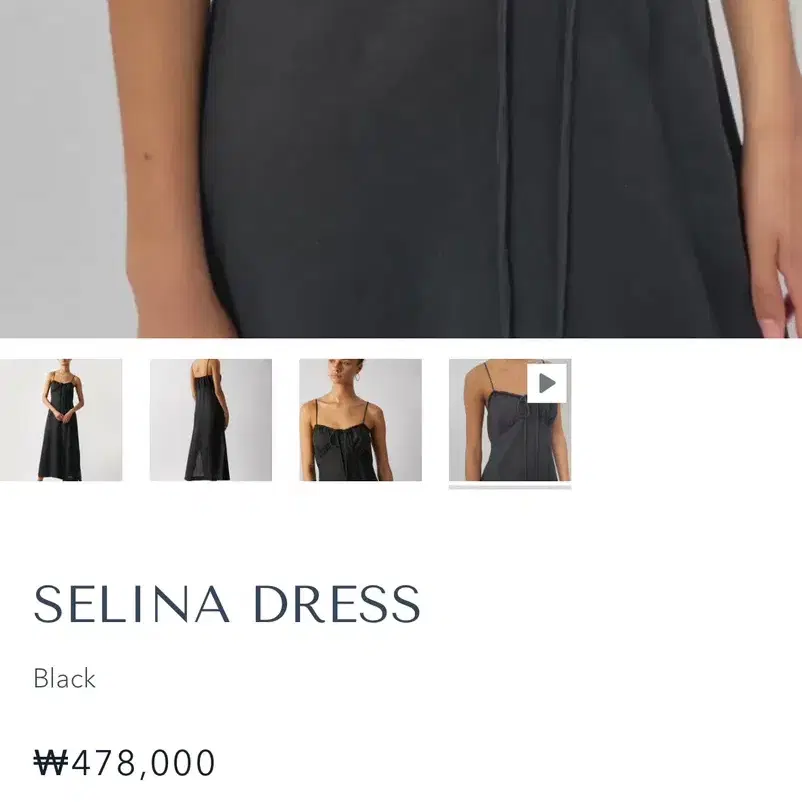Image resolution: width=802 pixels, height=802 pixels.
Task: Click the won currency symbol
Action: pos(51,763)
